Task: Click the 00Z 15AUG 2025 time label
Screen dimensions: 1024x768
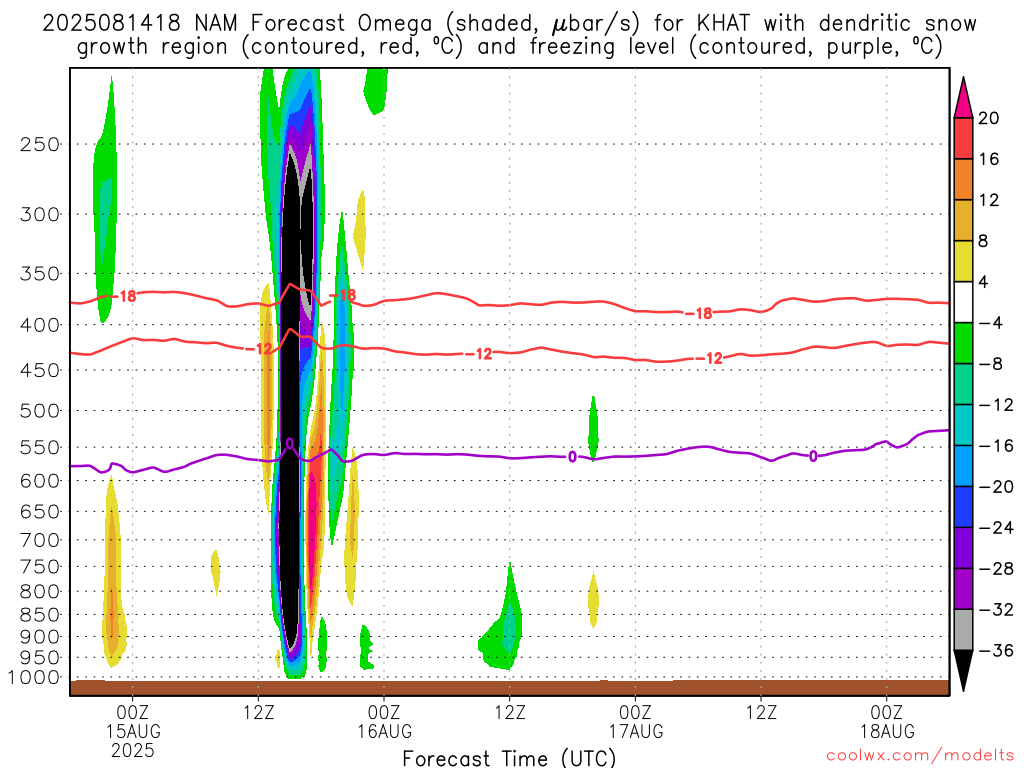Action: (x=133, y=731)
